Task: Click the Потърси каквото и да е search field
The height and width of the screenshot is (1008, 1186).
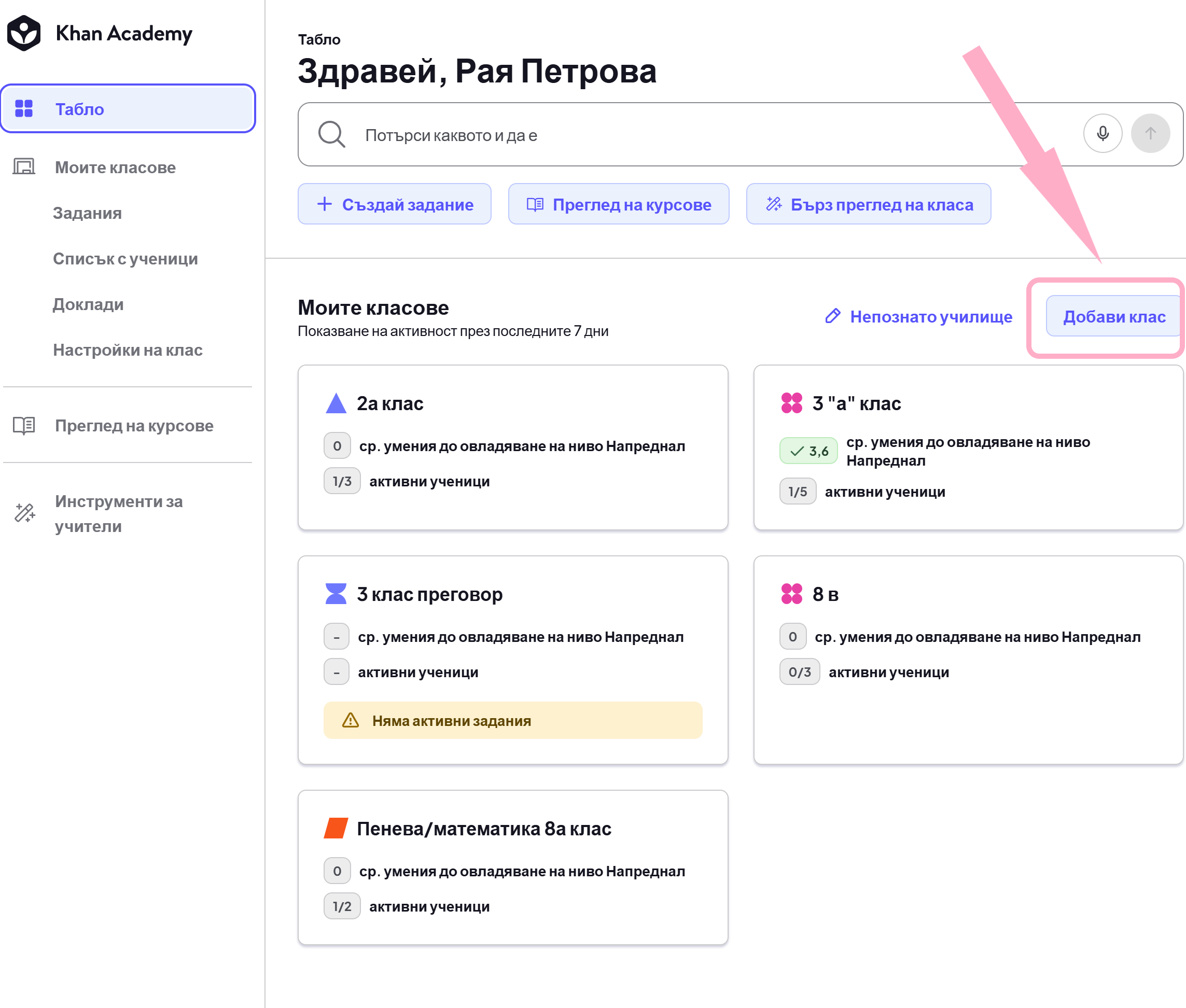Action: pos(740,135)
